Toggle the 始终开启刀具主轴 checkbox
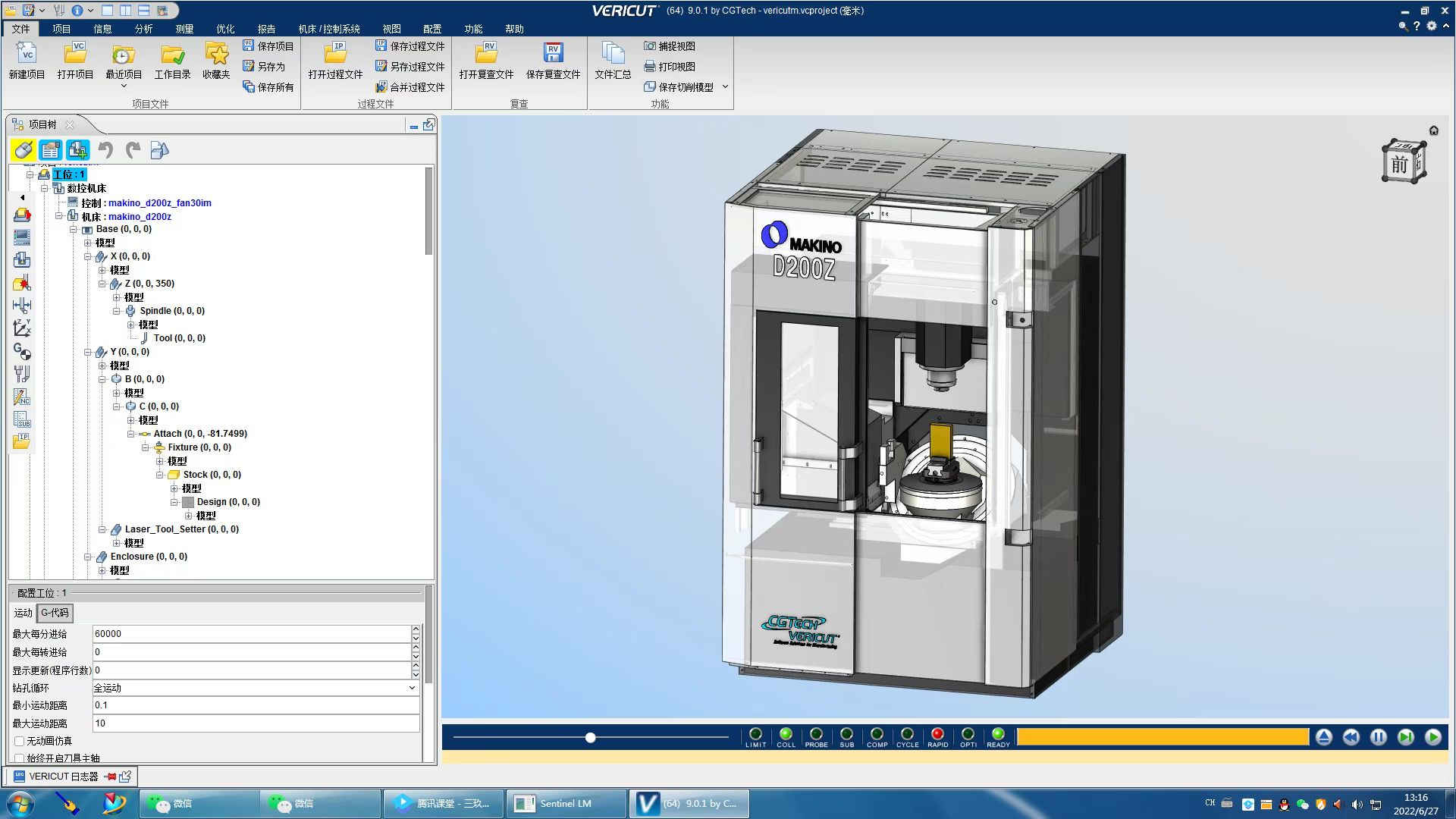1456x819 pixels. (x=20, y=758)
